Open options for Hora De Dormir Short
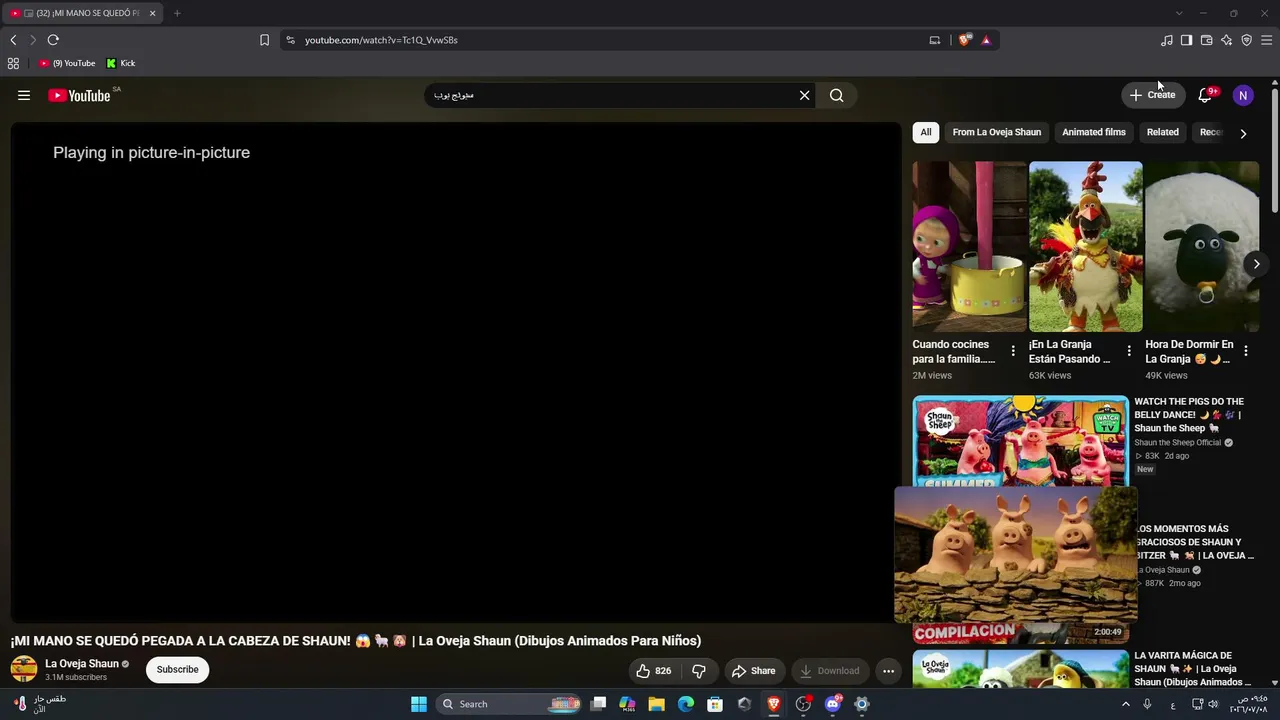Screen dimensions: 1280x720 pos(1246,351)
